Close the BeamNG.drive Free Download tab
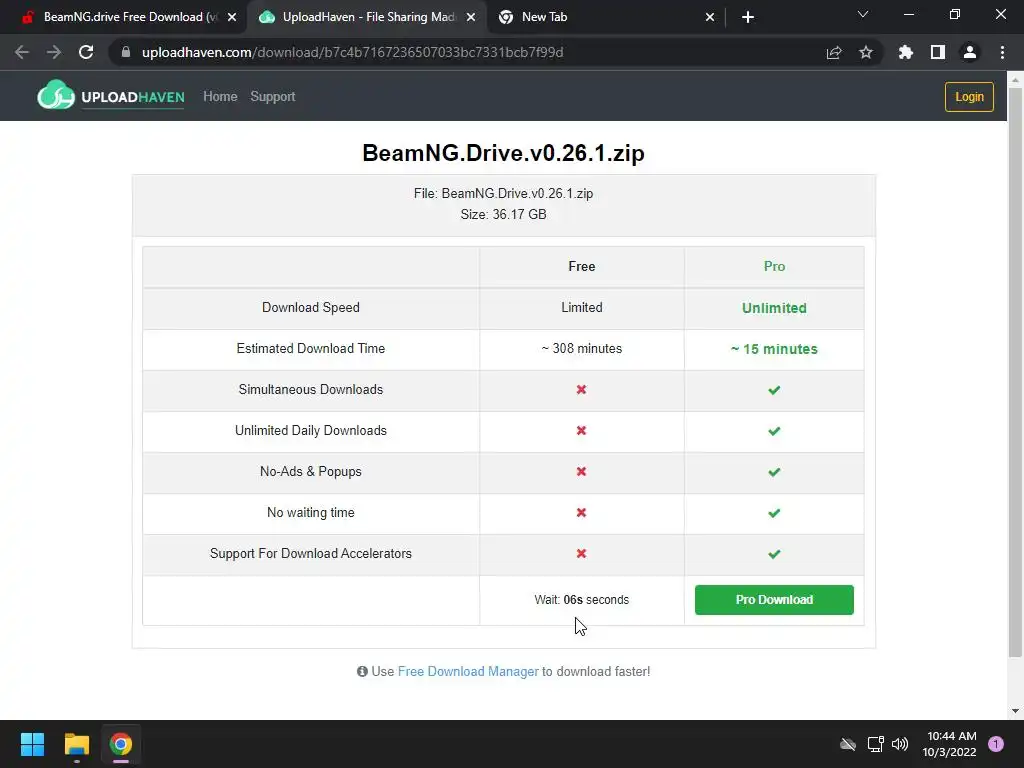This screenshot has width=1024, height=768. click(x=232, y=17)
